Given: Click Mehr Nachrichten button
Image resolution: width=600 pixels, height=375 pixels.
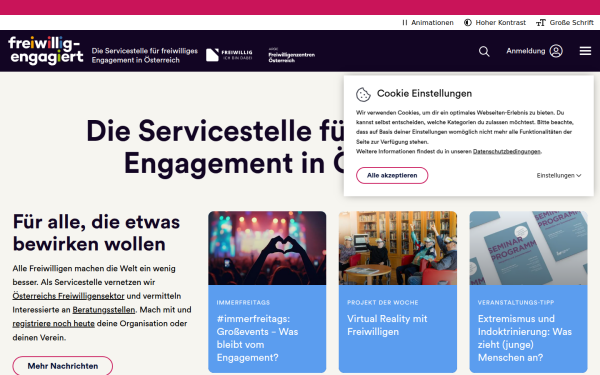Looking at the screenshot, I should pos(63,365).
